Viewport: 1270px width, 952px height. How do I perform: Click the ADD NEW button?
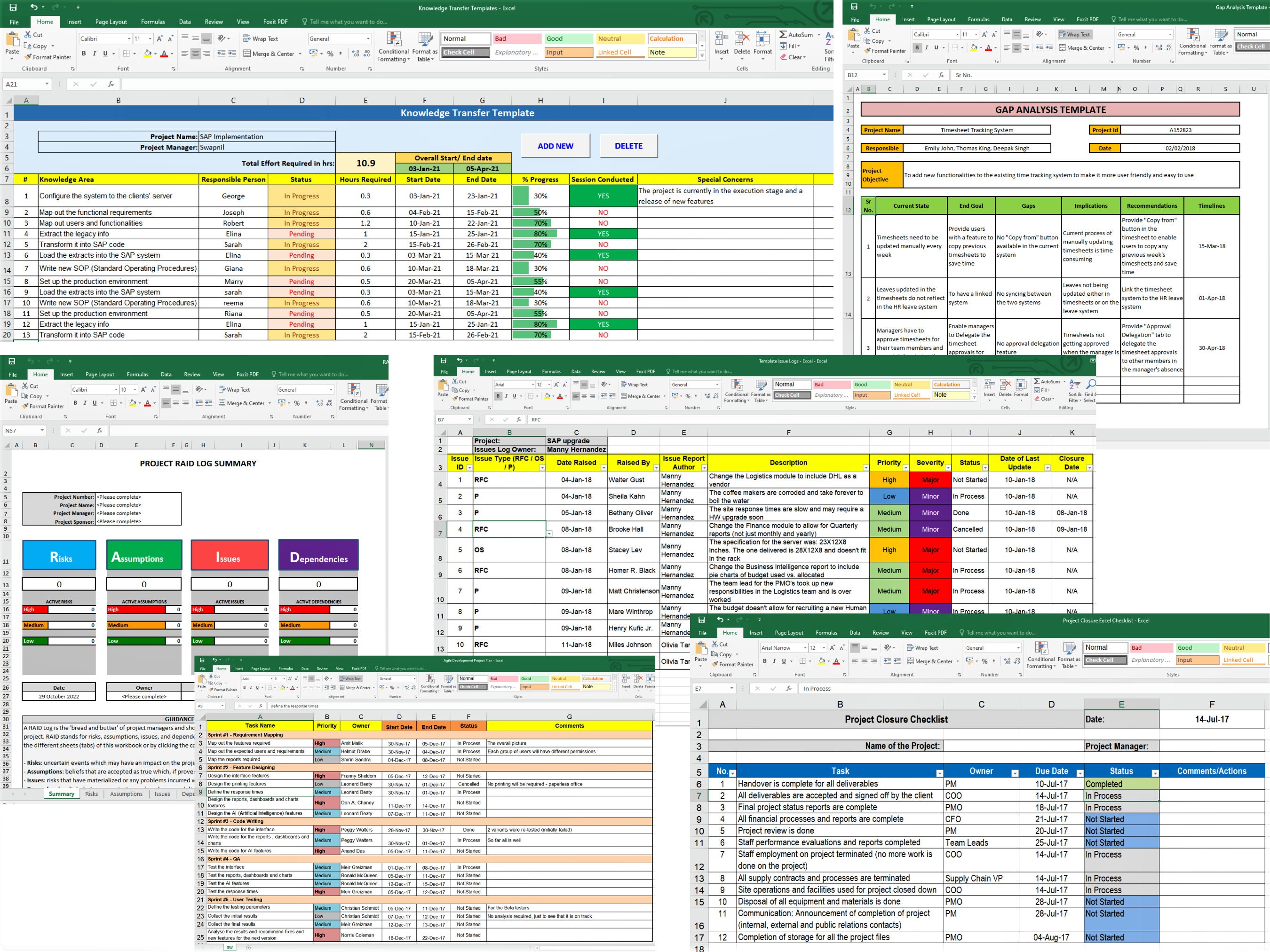[555, 146]
